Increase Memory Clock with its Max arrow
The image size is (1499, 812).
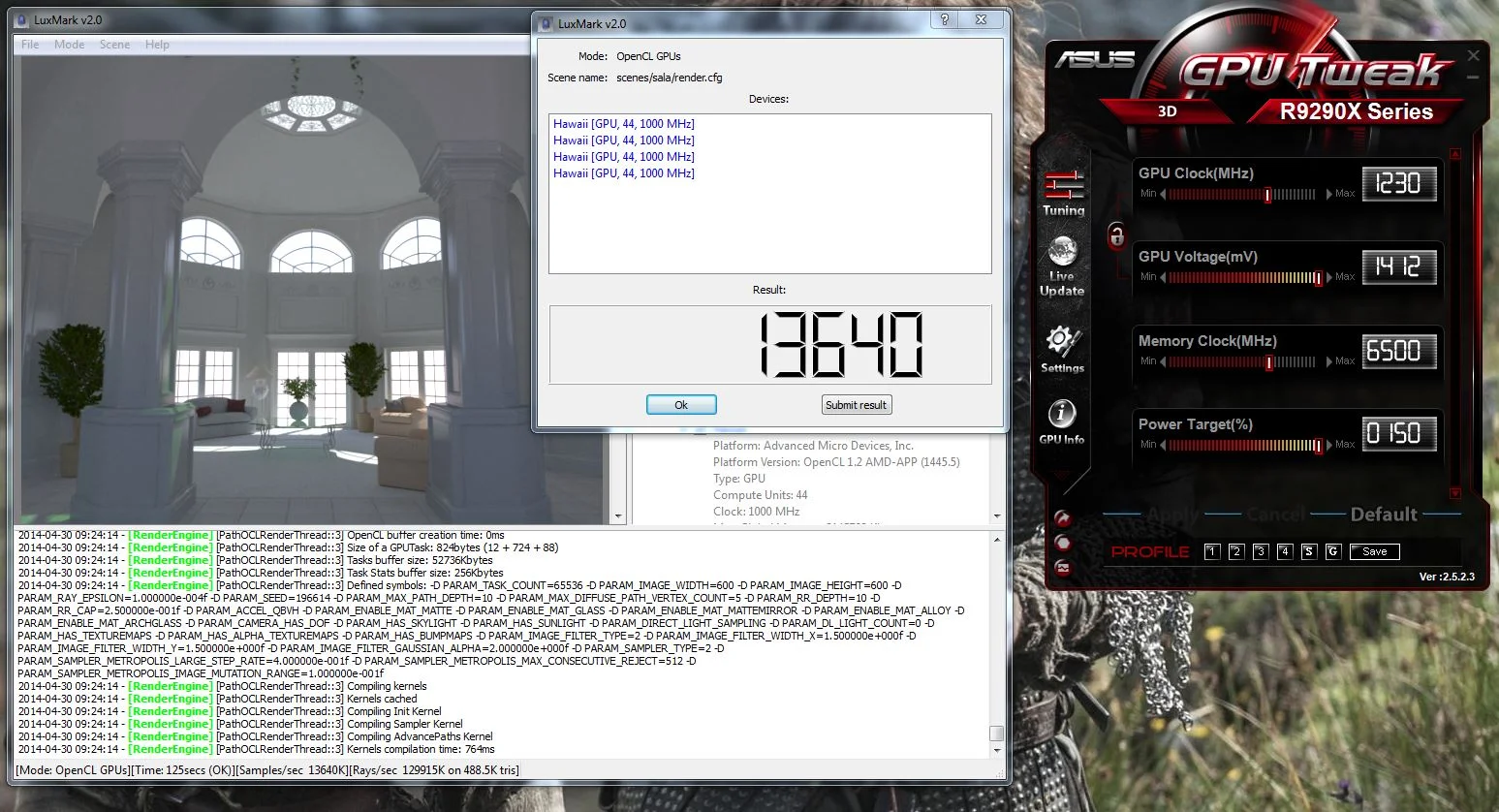tap(1328, 361)
